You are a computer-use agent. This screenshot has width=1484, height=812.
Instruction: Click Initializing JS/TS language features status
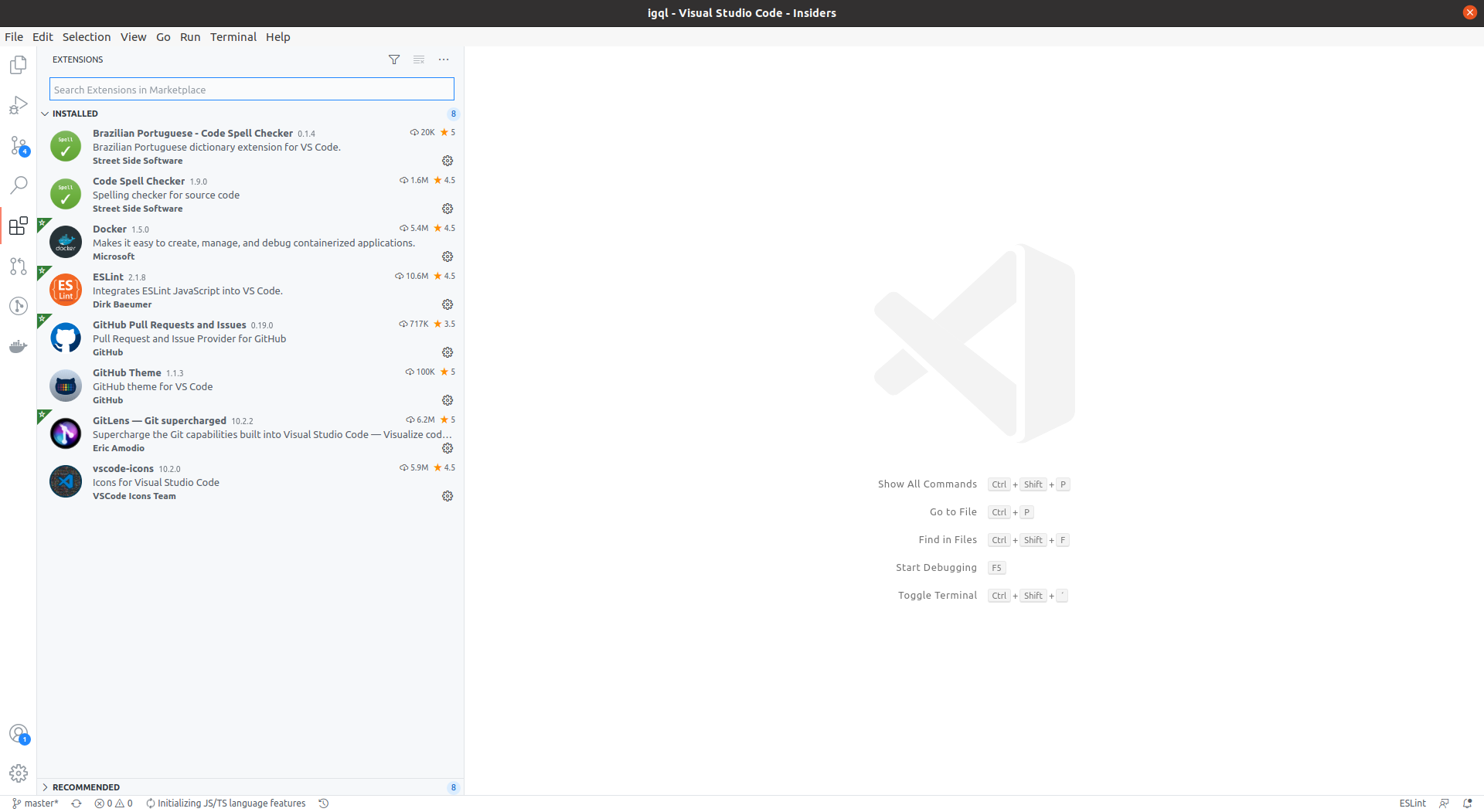(x=226, y=804)
